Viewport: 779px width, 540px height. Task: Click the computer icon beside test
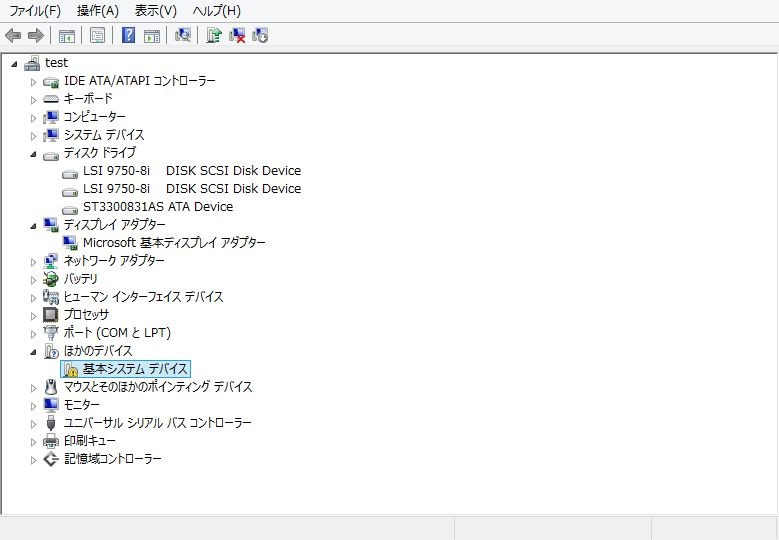tap(32, 63)
